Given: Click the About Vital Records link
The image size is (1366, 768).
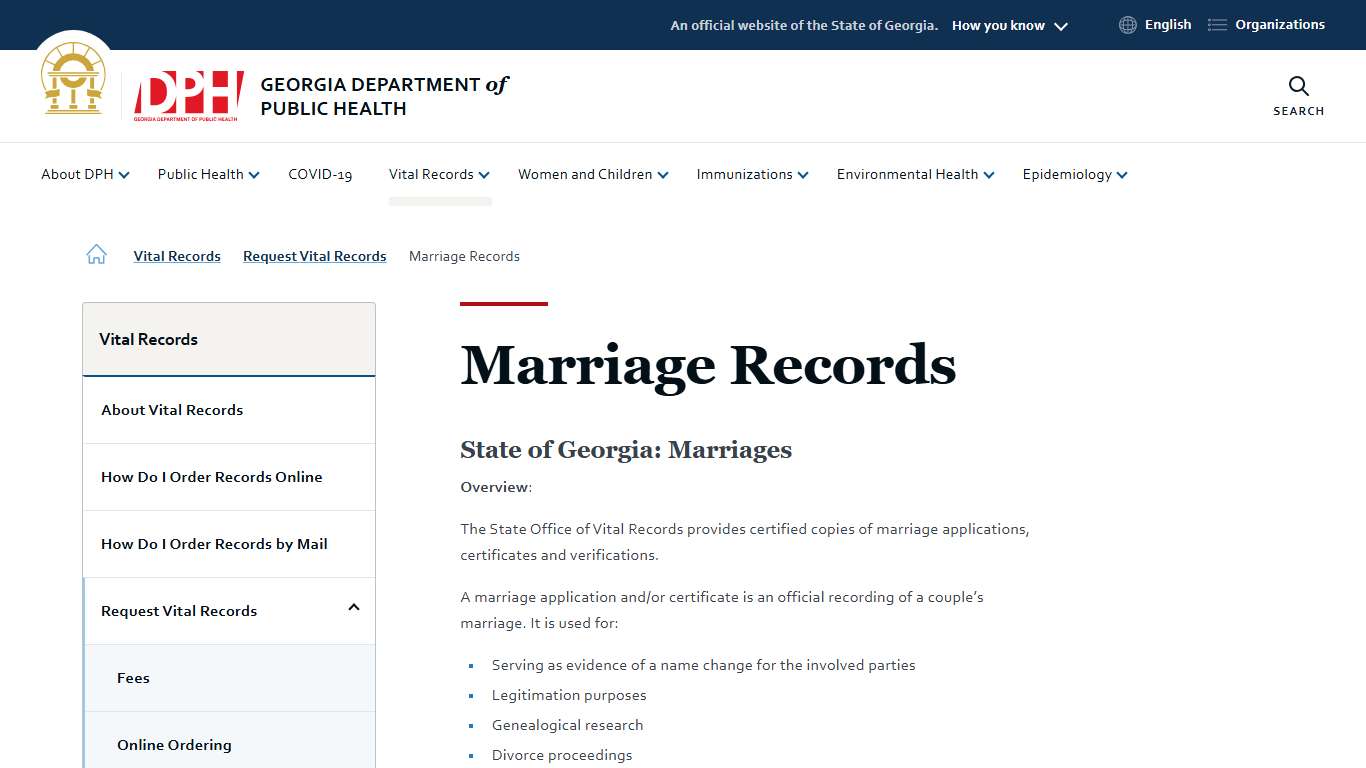Looking at the screenshot, I should pyautogui.click(x=171, y=410).
